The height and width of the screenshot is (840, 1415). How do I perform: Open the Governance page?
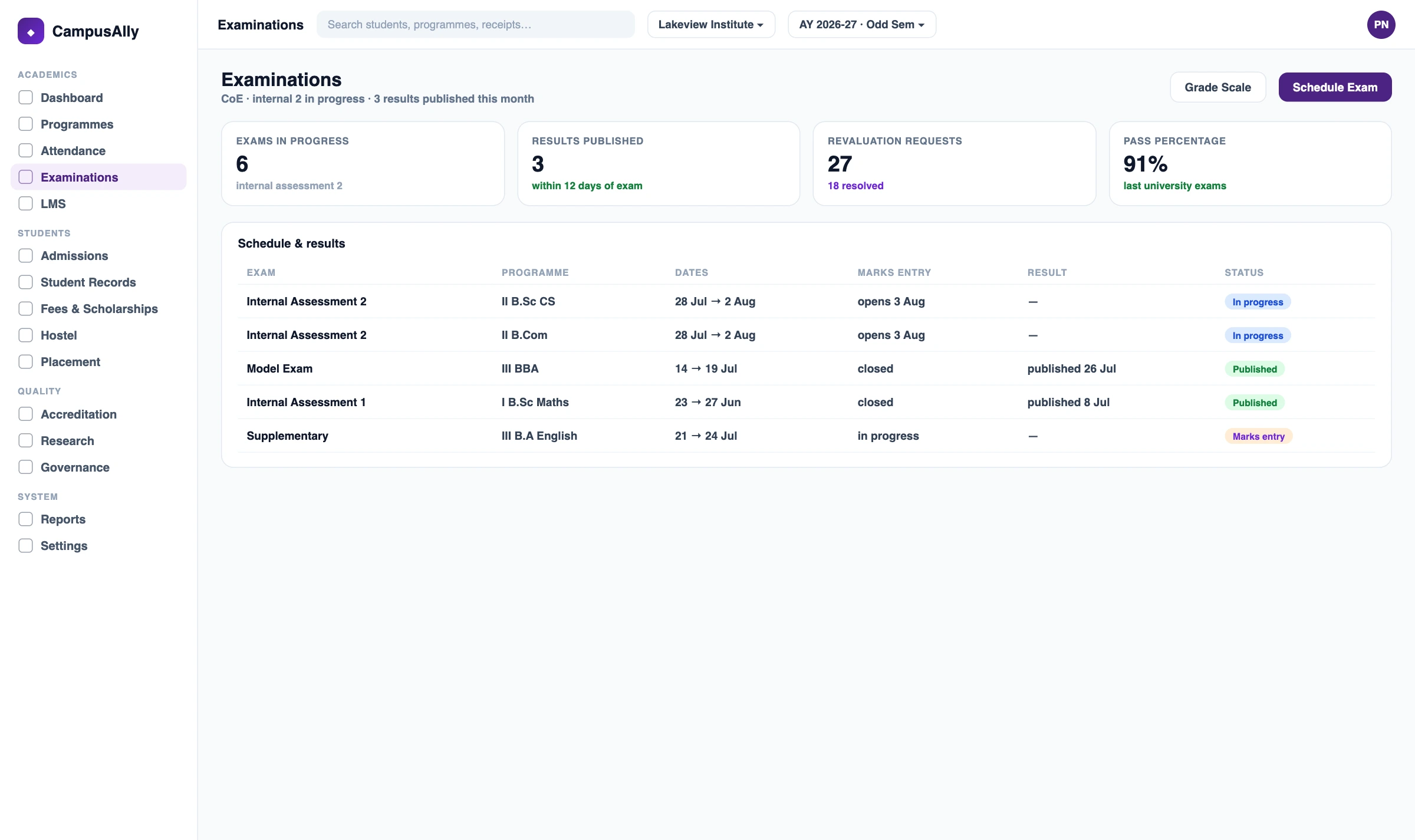tap(98, 467)
